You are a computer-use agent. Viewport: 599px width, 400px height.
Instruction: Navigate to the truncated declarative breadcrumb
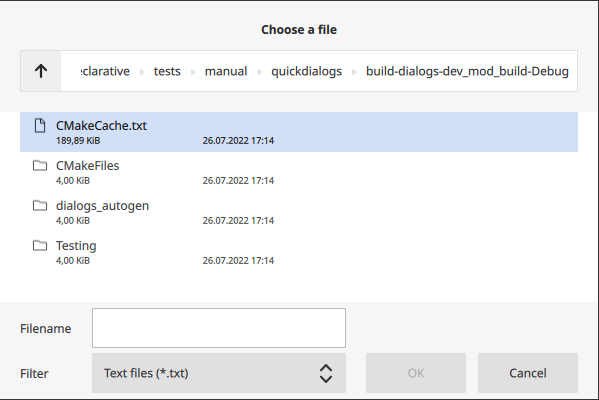click(x=105, y=71)
